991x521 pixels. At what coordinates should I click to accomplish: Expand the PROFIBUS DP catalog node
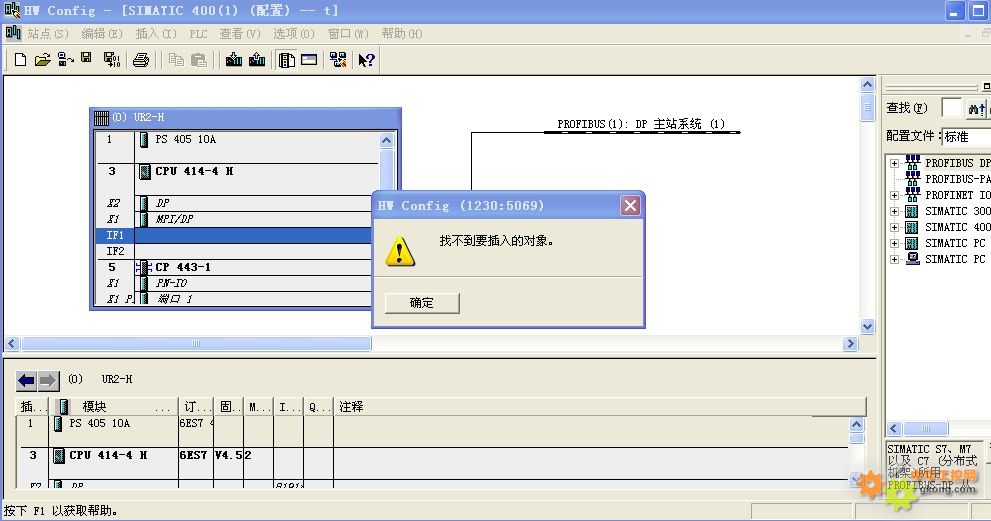click(894, 163)
